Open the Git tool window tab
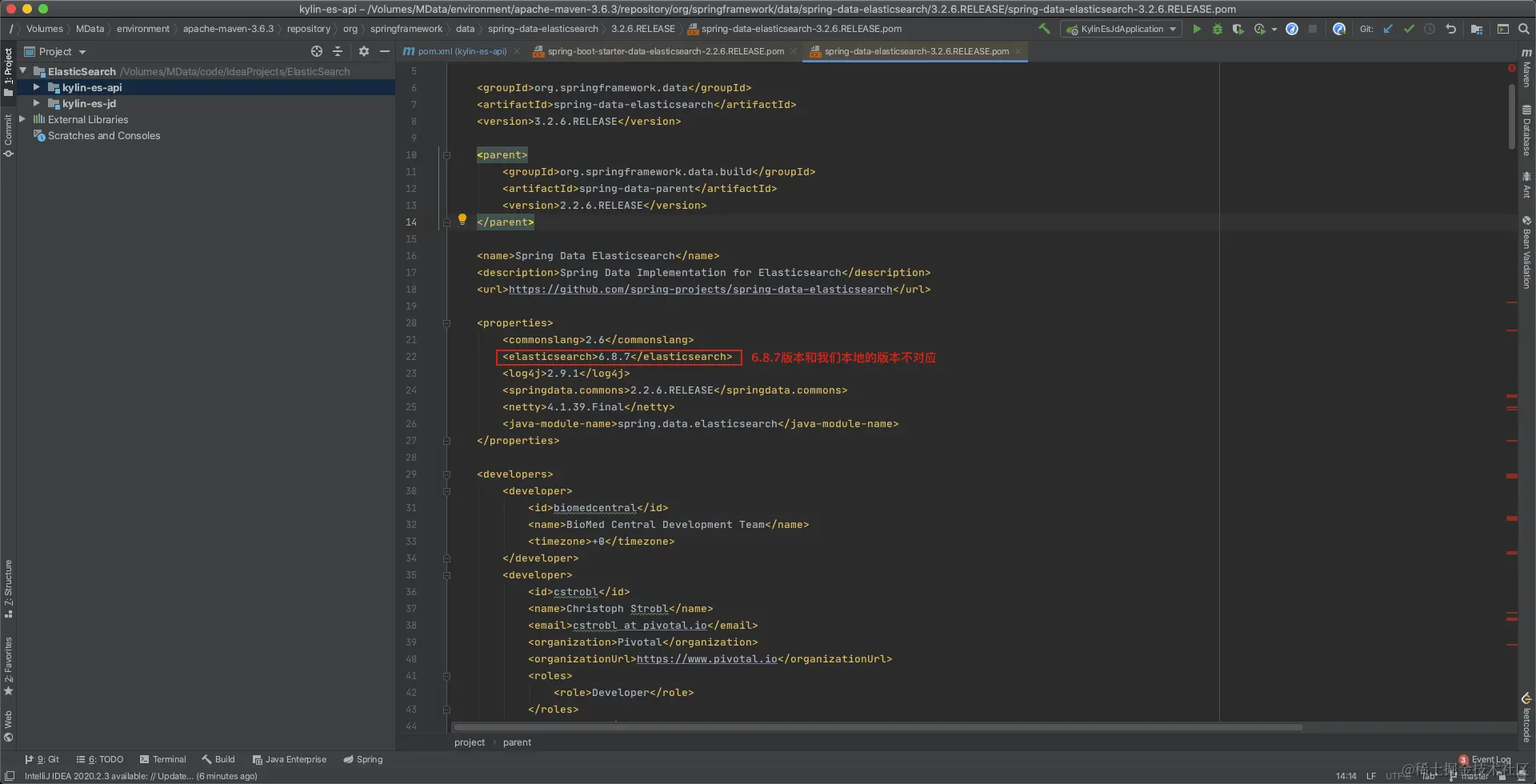 click(42, 759)
